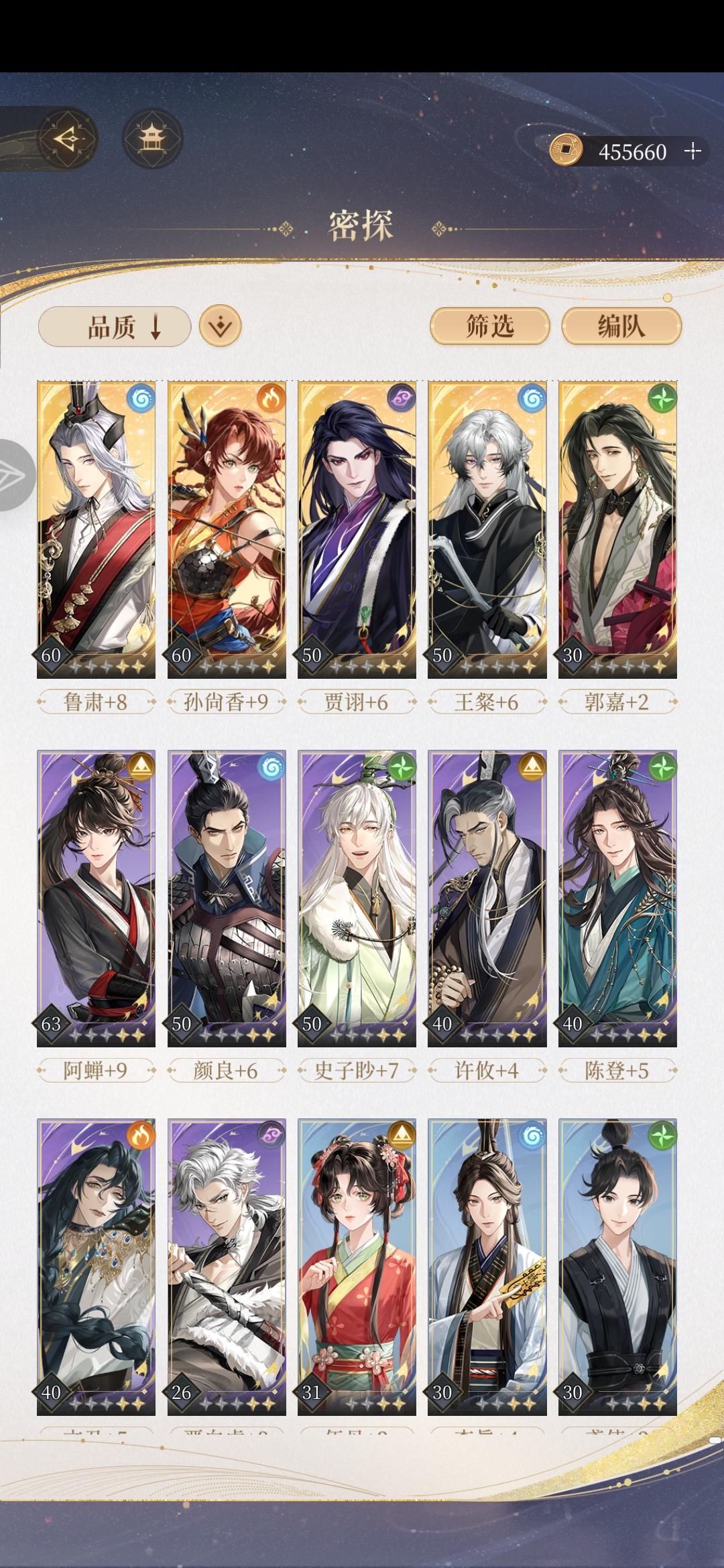The width and height of the screenshot is (724, 1568).
Task: Tap the back arrow icon
Action: (x=67, y=139)
